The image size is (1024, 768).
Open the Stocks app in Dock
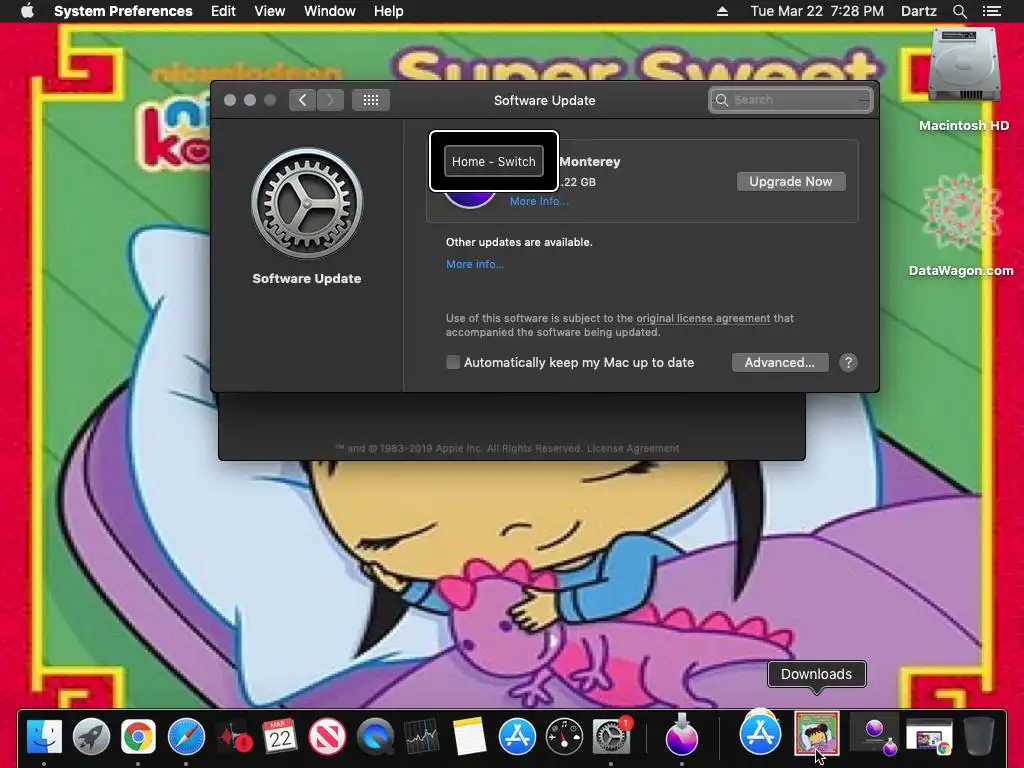pyautogui.click(x=422, y=737)
